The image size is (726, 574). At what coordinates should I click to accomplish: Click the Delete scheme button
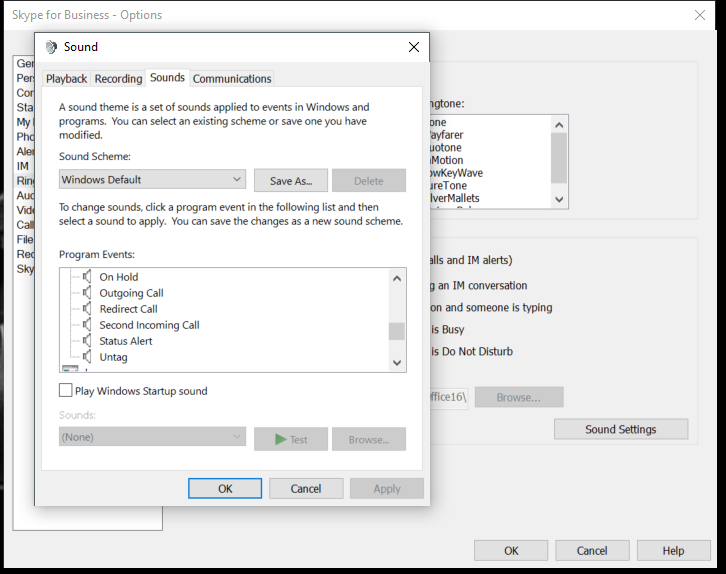pos(369,181)
